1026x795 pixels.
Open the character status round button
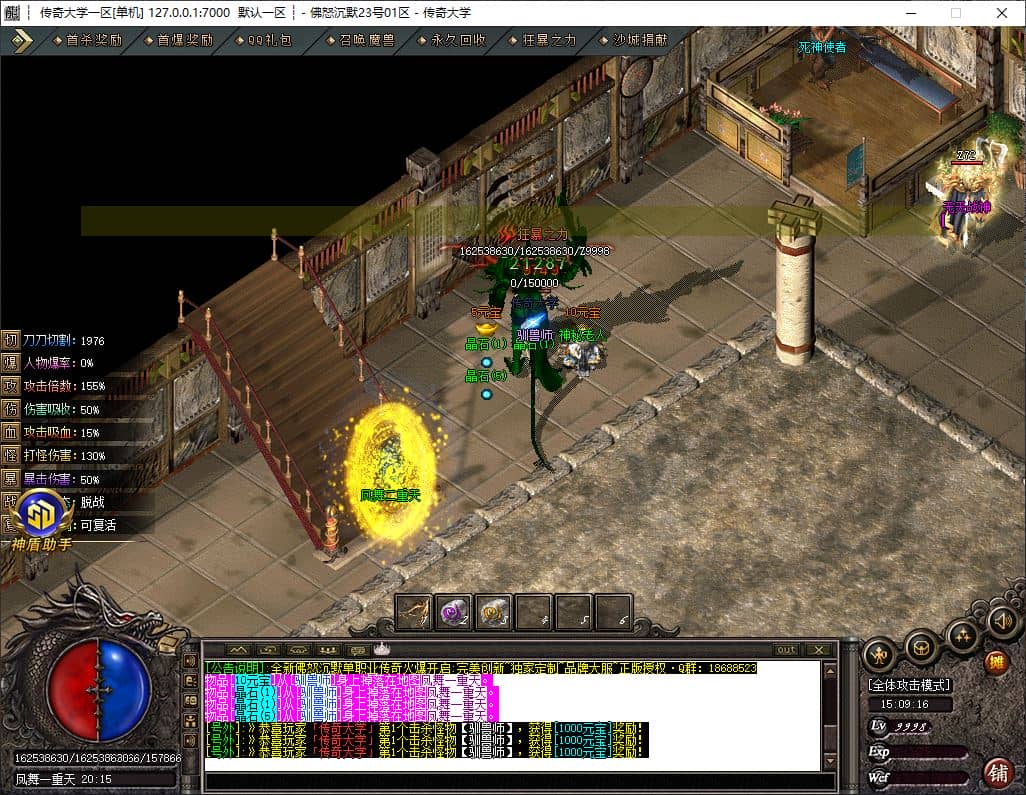(x=880, y=654)
